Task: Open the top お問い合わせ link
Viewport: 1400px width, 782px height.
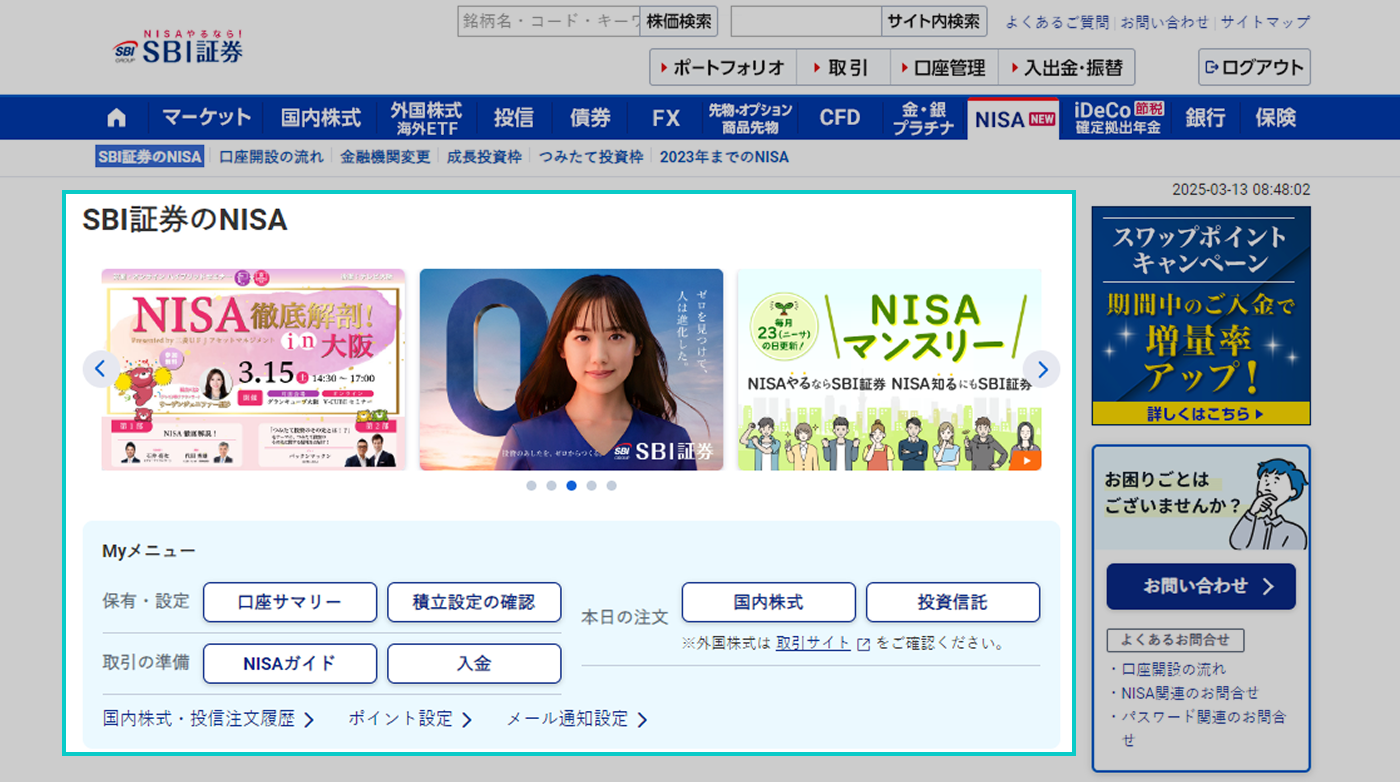Action: coord(1165,22)
